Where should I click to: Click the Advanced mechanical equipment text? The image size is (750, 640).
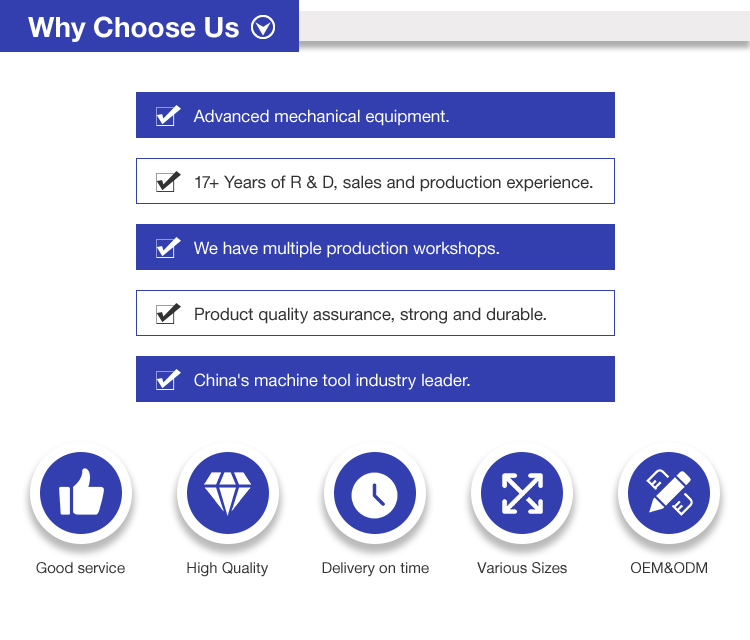(x=321, y=116)
